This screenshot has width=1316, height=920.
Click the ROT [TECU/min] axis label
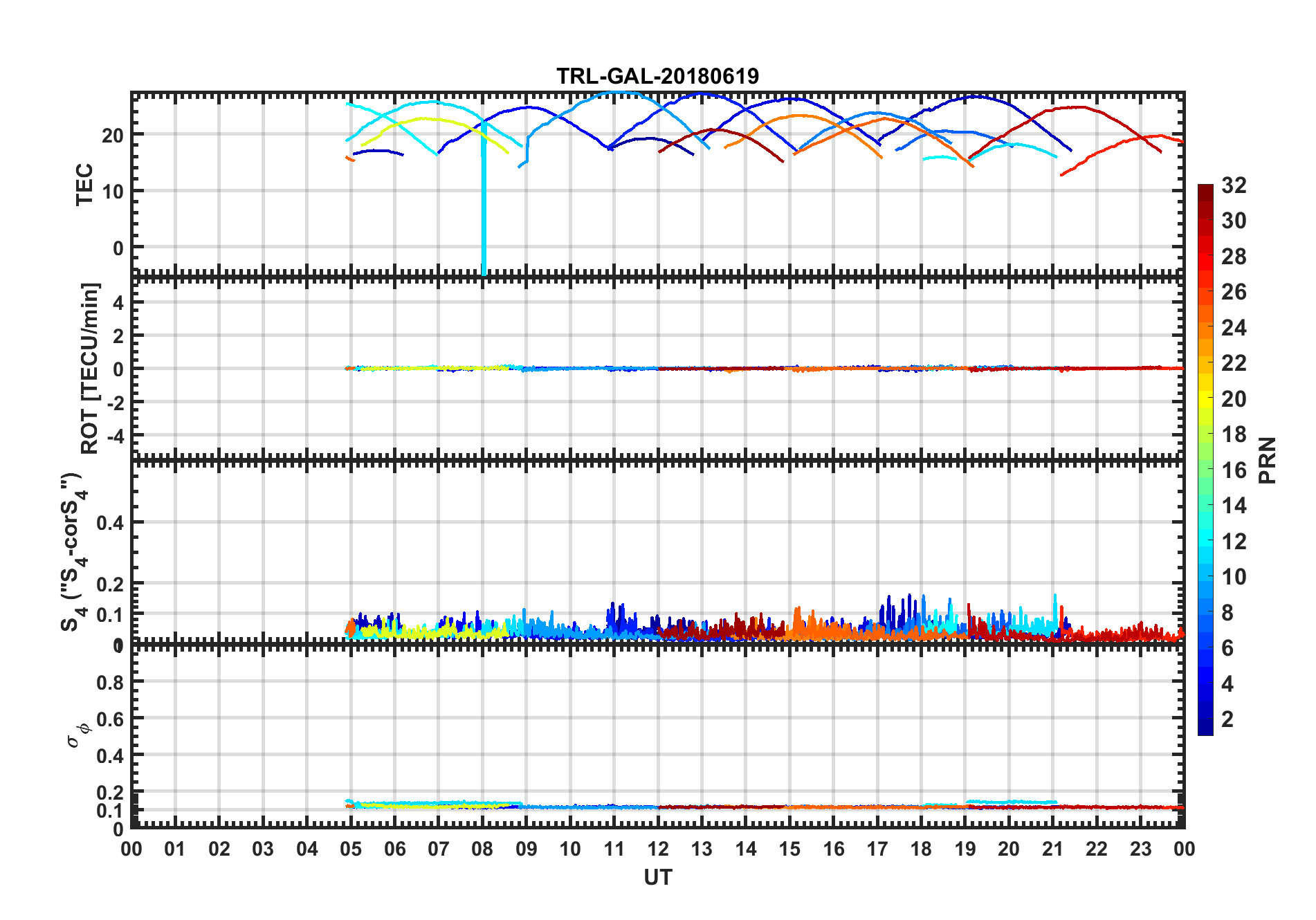(90, 368)
